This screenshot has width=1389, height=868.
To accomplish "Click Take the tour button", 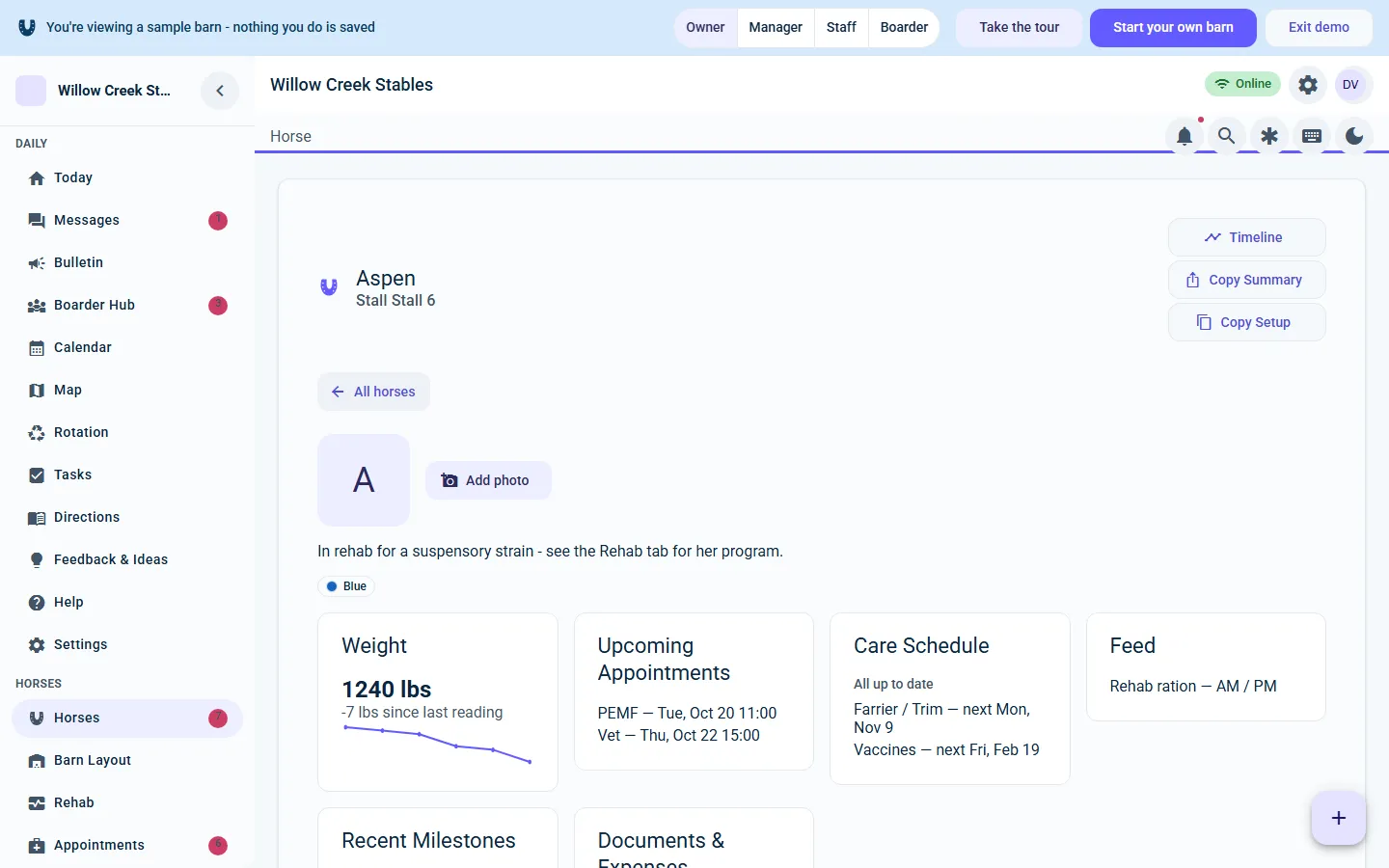I will [x=1019, y=27].
